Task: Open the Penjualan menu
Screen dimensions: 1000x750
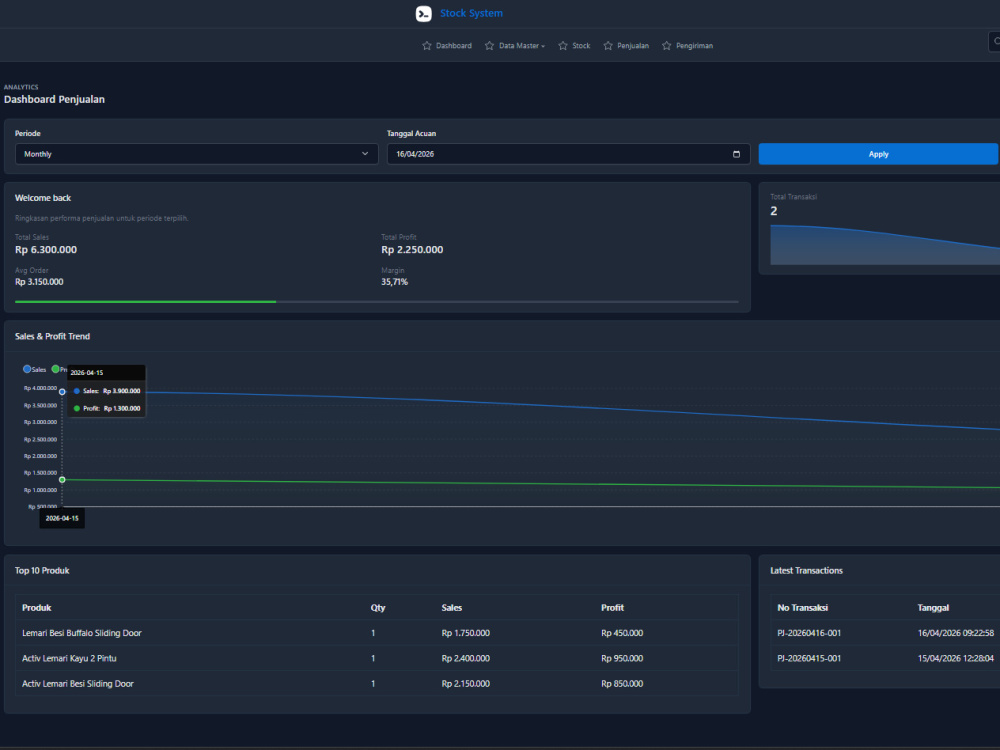Action: coord(633,46)
